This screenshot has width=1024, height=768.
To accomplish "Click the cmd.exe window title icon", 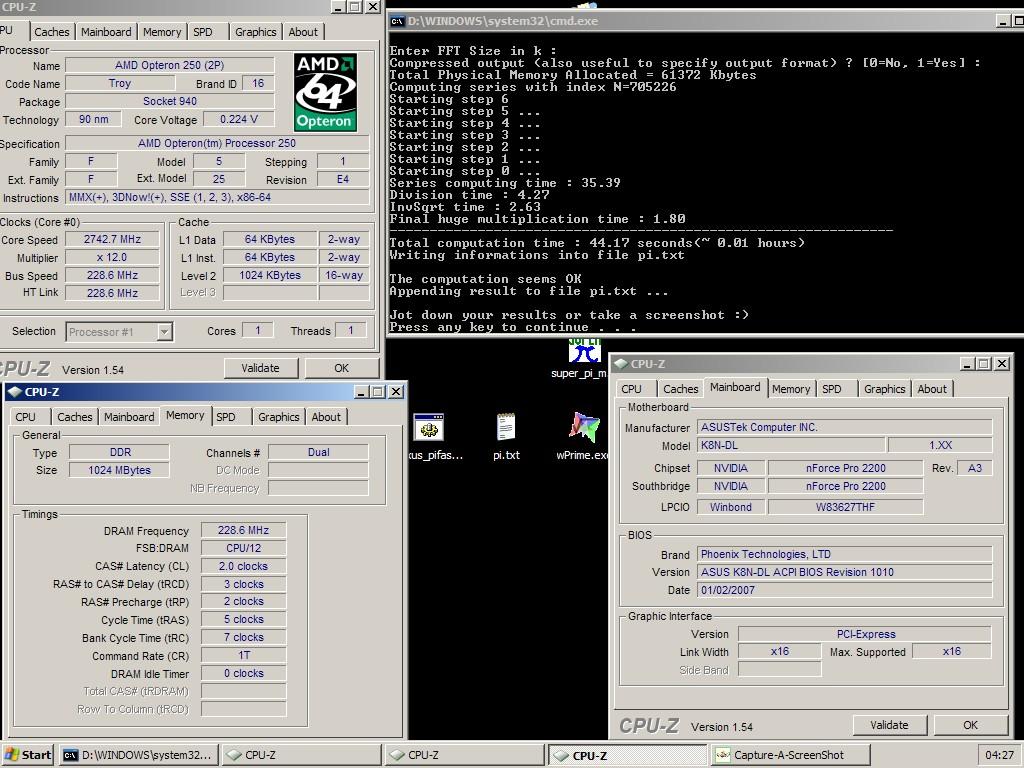I will (396, 21).
